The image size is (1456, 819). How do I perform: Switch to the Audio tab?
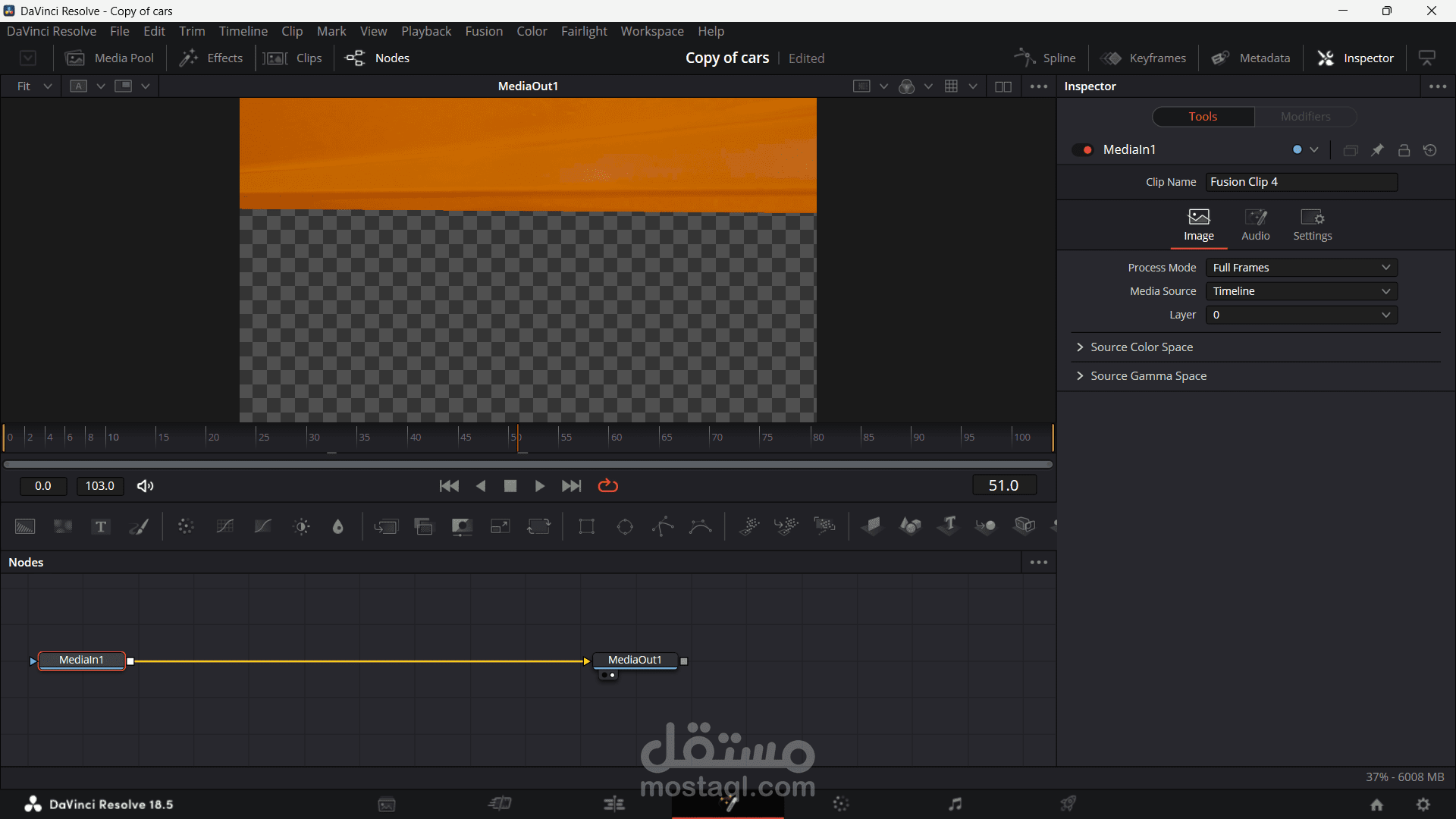point(1255,225)
